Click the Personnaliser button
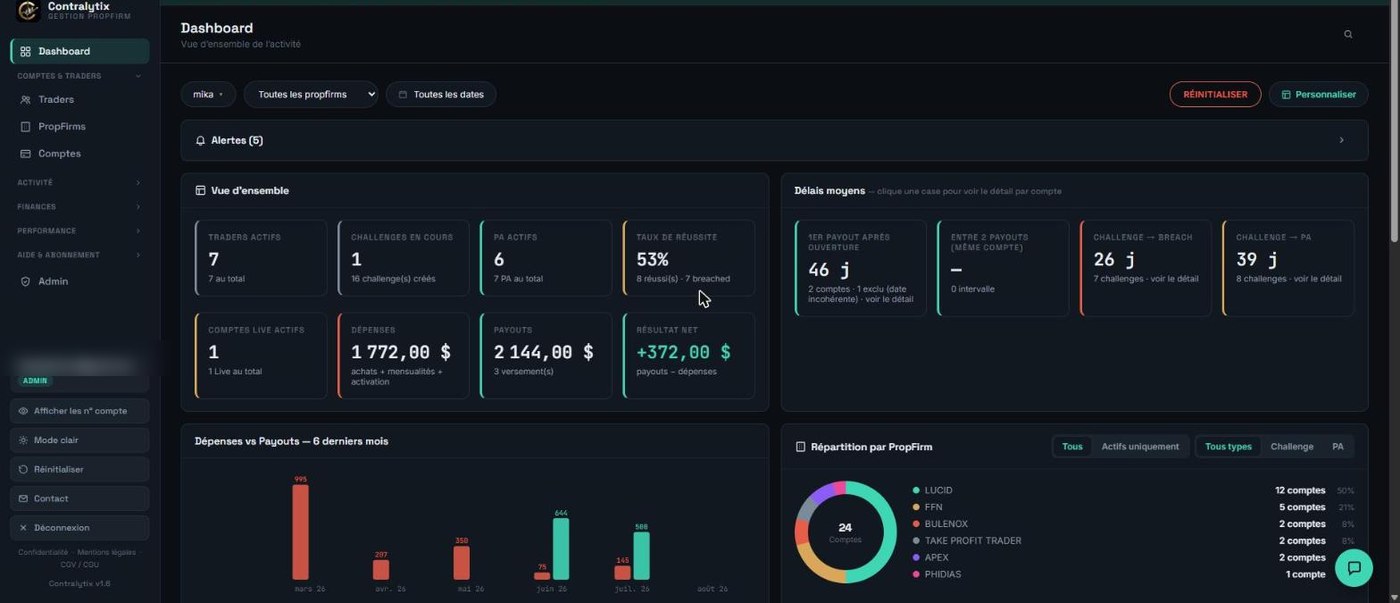The image size is (1400, 603). [1318, 94]
